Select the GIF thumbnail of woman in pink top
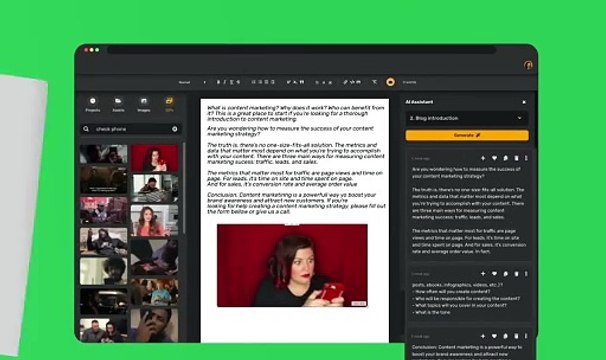Screen dimensions: 606x360 click(x=155, y=220)
